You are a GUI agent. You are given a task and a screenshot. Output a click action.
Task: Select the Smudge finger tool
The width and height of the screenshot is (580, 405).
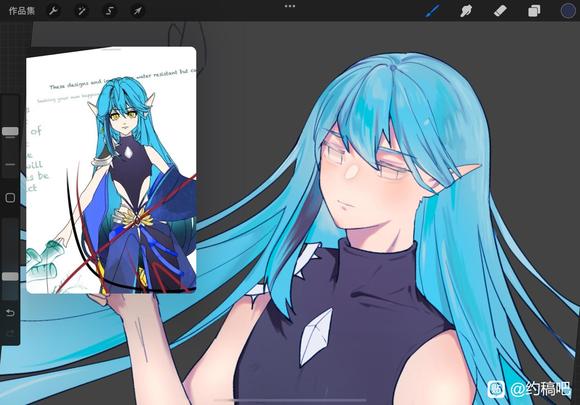(x=466, y=11)
